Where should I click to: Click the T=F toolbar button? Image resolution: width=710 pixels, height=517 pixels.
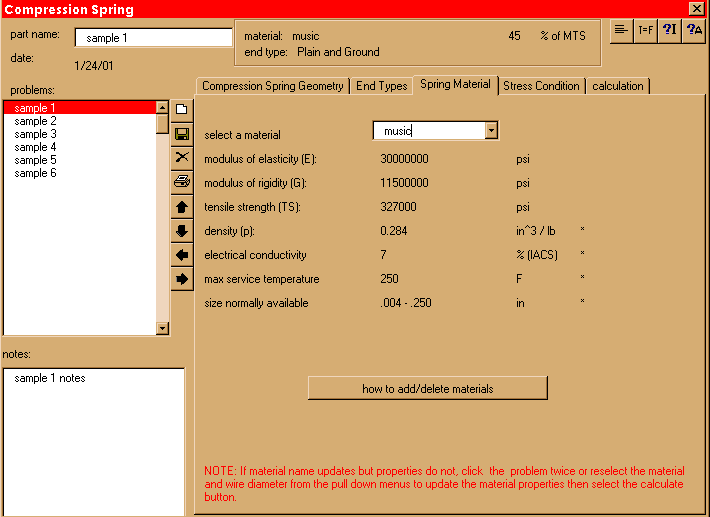[646, 30]
